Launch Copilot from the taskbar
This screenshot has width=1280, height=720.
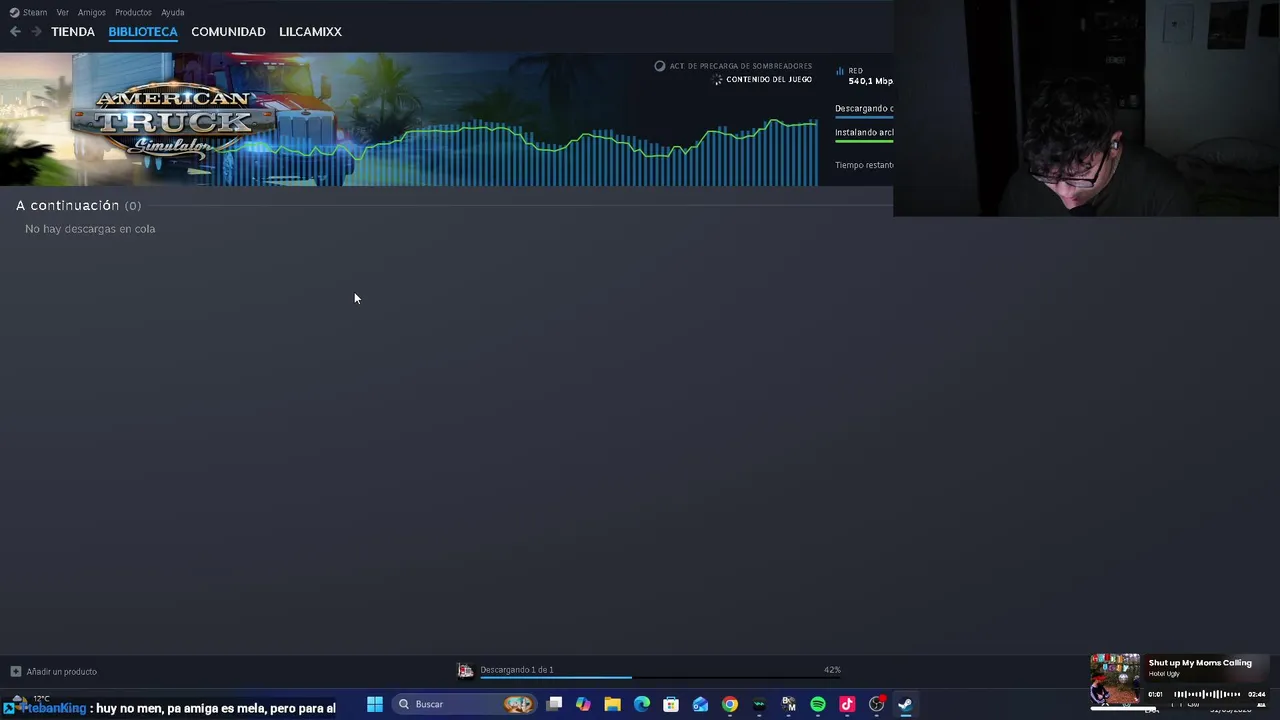[x=583, y=704]
